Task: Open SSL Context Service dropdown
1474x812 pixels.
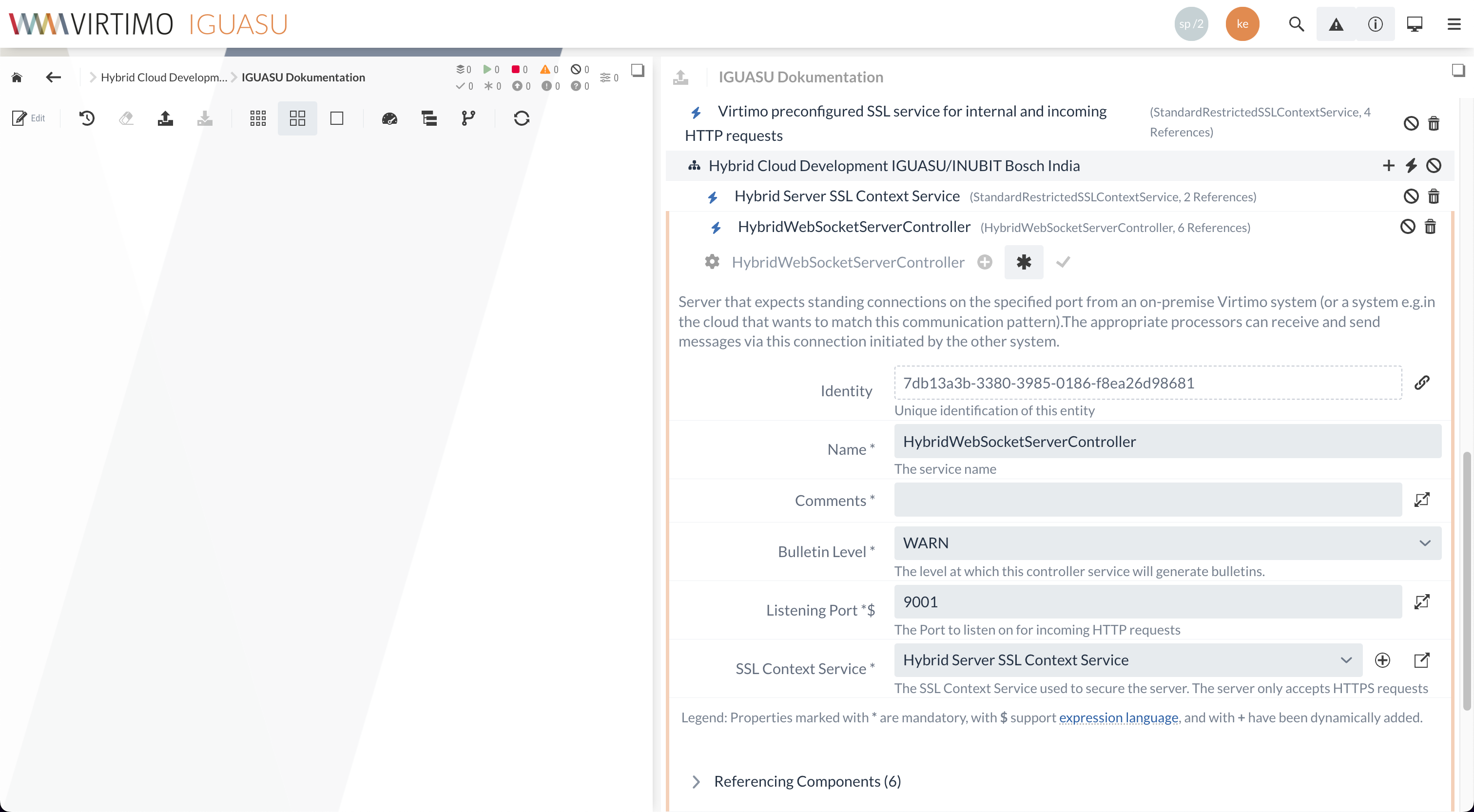Action: click(1128, 660)
